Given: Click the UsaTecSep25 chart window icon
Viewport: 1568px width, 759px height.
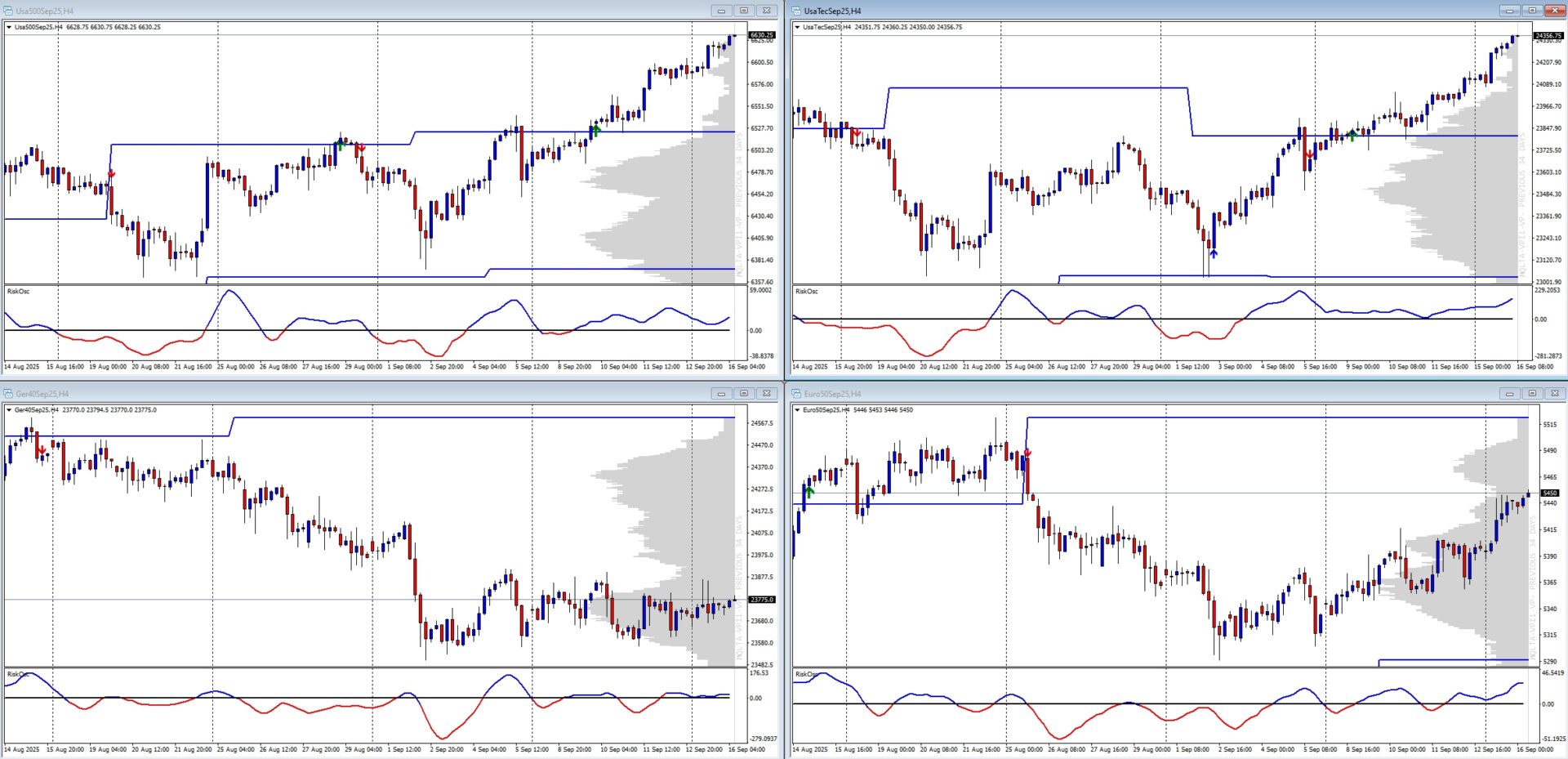Looking at the screenshot, I should [x=796, y=11].
